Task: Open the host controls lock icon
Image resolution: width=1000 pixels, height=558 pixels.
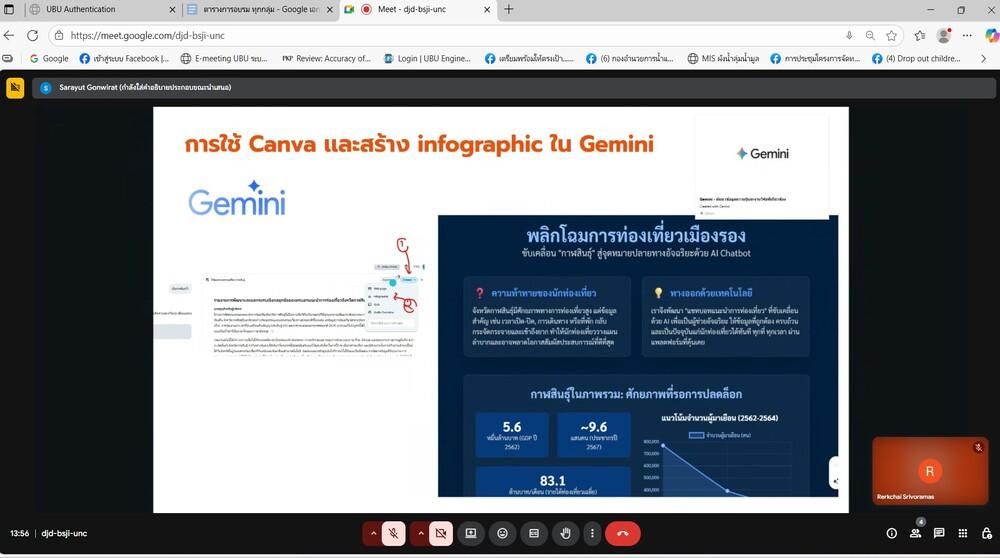Action: click(x=986, y=533)
